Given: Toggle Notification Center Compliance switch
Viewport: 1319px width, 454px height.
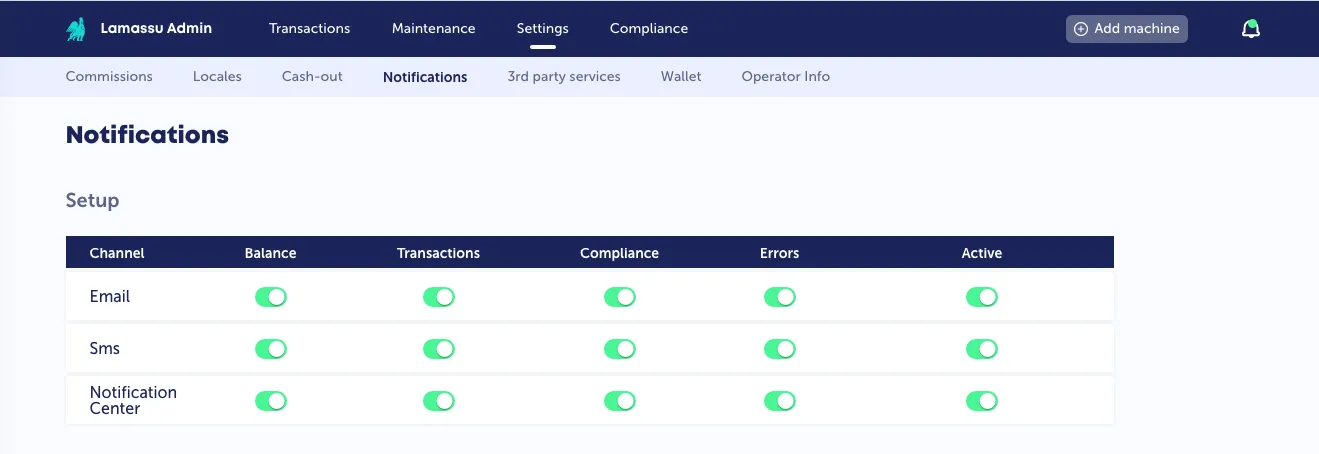Looking at the screenshot, I should point(620,401).
